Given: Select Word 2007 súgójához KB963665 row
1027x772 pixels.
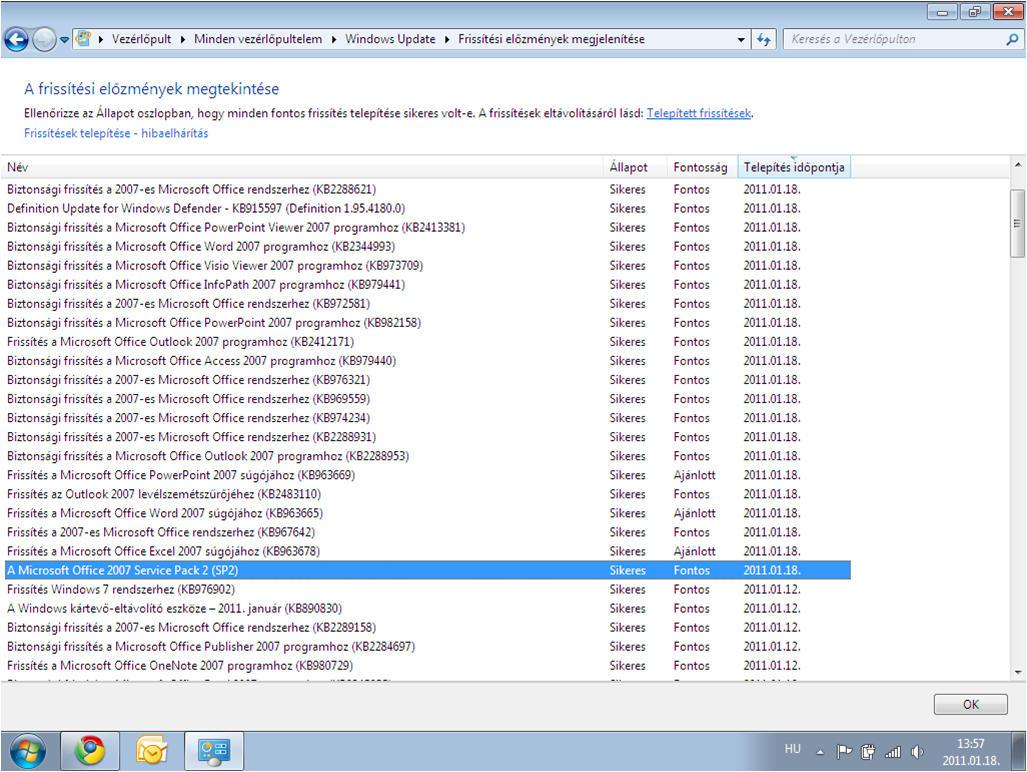Looking at the screenshot, I should [x=428, y=512].
